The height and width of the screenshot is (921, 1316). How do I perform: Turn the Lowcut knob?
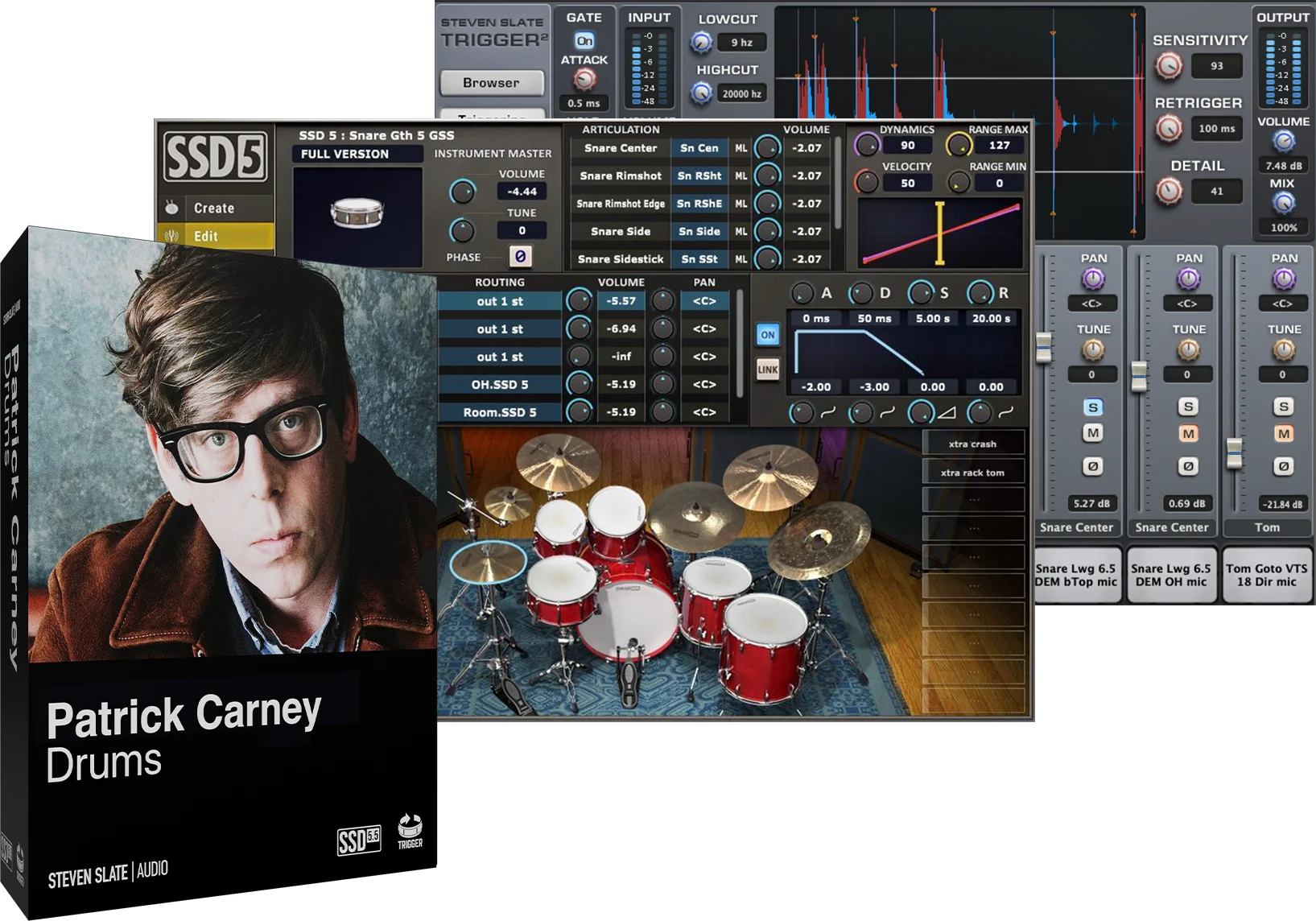[x=701, y=42]
